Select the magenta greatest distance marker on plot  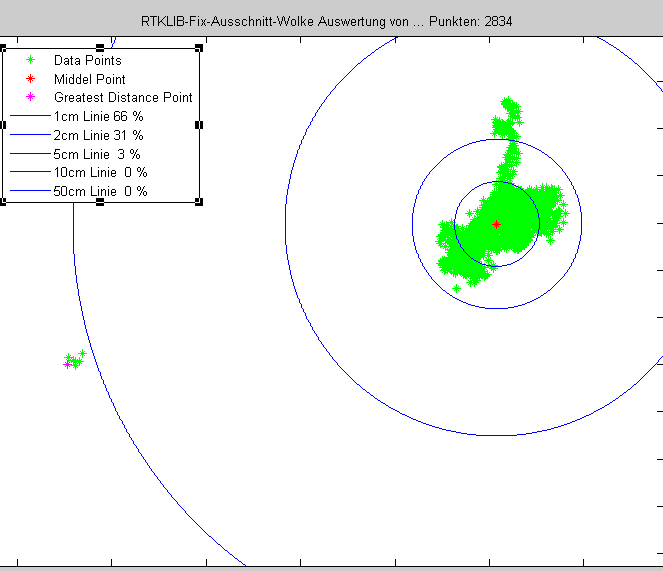pyautogui.click(x=67, y=364)
